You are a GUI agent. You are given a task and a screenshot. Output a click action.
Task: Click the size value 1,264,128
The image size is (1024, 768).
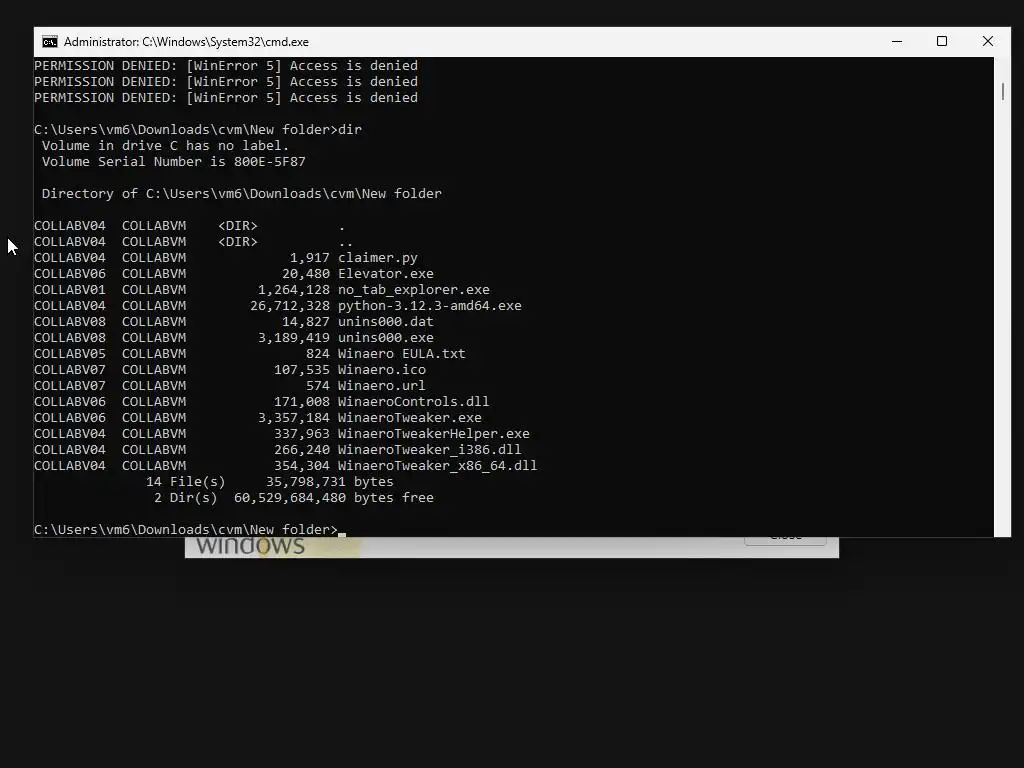pos(294,289)
